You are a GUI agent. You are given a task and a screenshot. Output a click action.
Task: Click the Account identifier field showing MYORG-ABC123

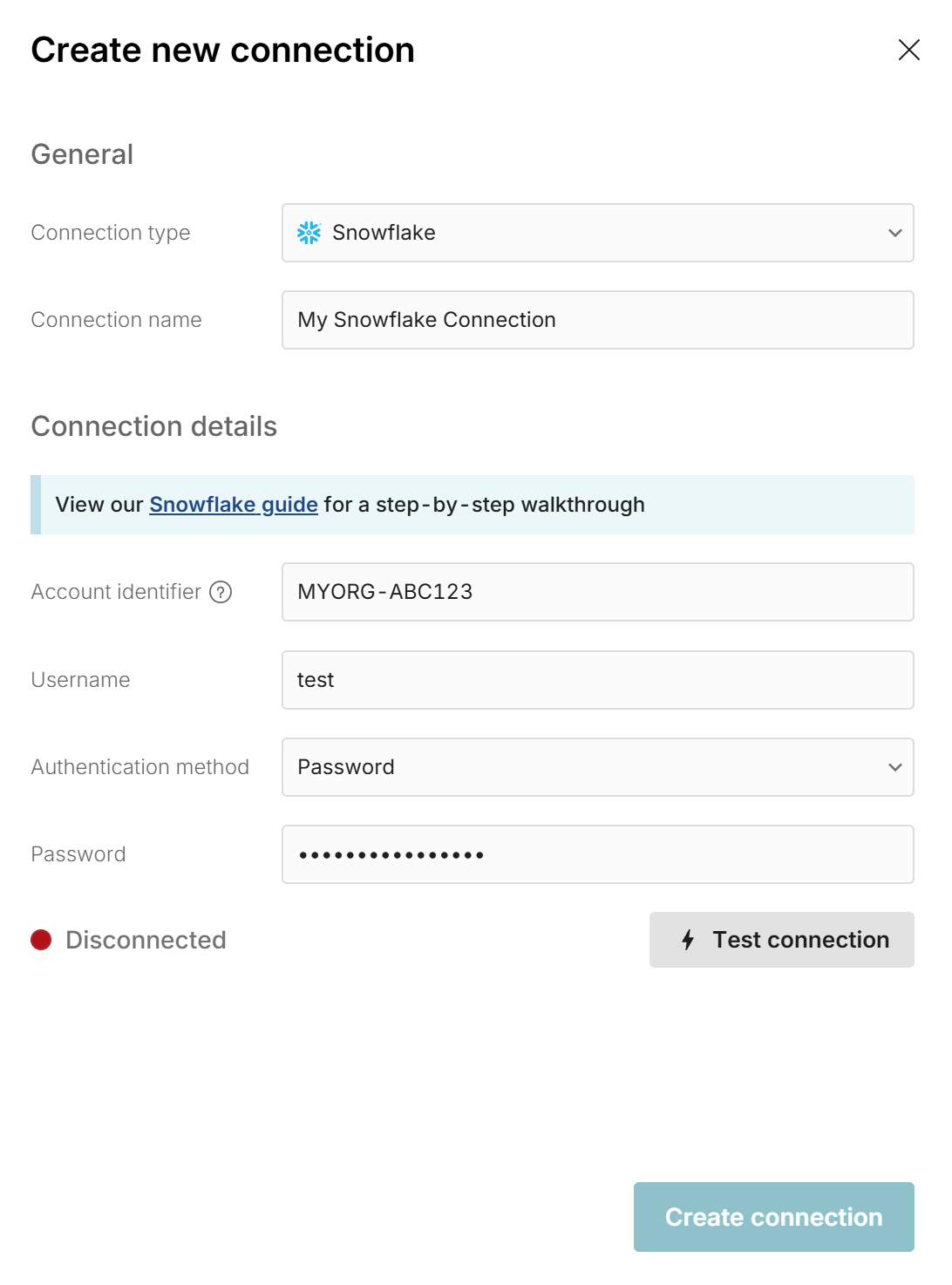tap(597, 592)
